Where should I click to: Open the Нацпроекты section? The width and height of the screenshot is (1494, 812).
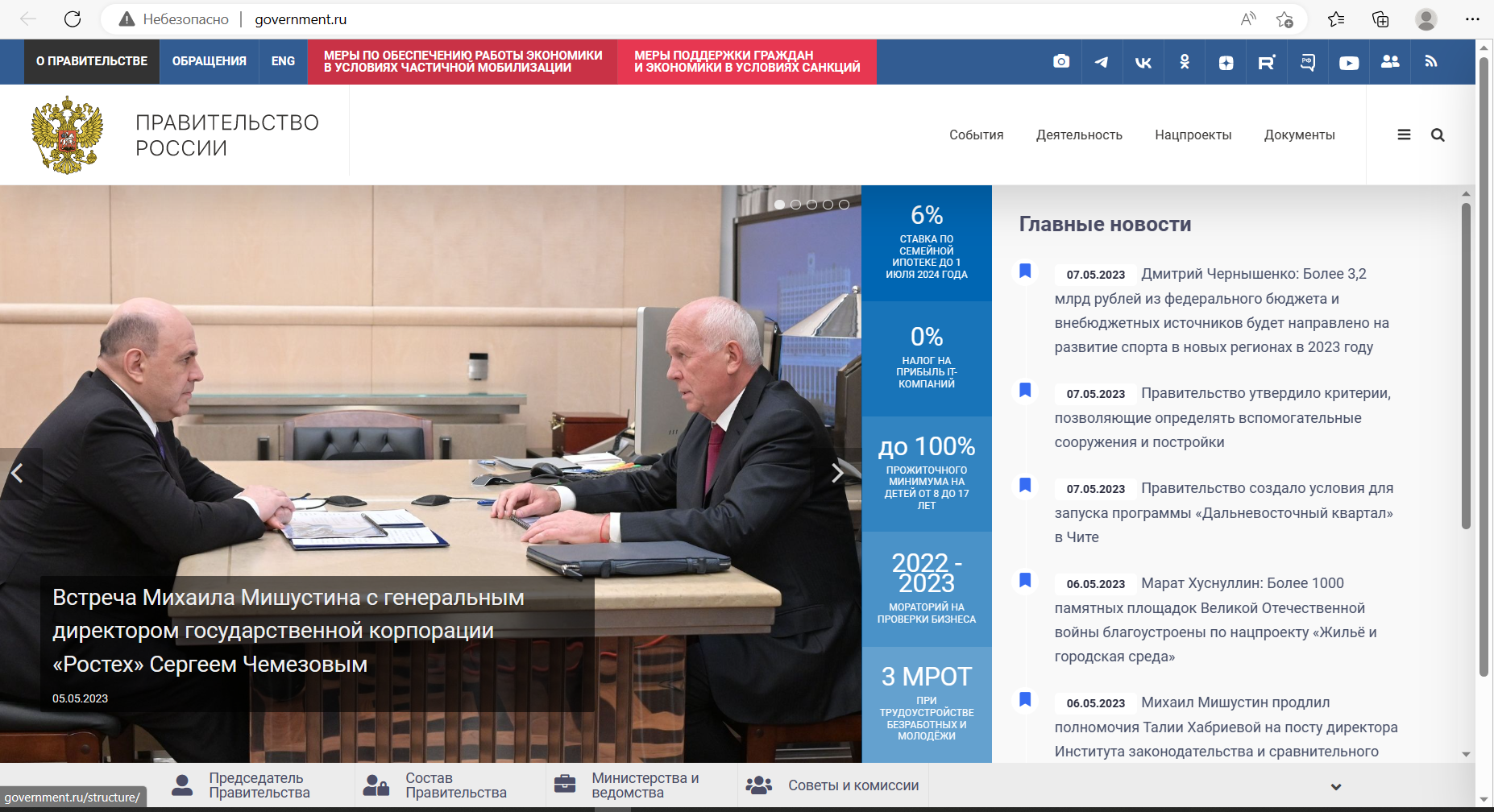coord(1193,135)
